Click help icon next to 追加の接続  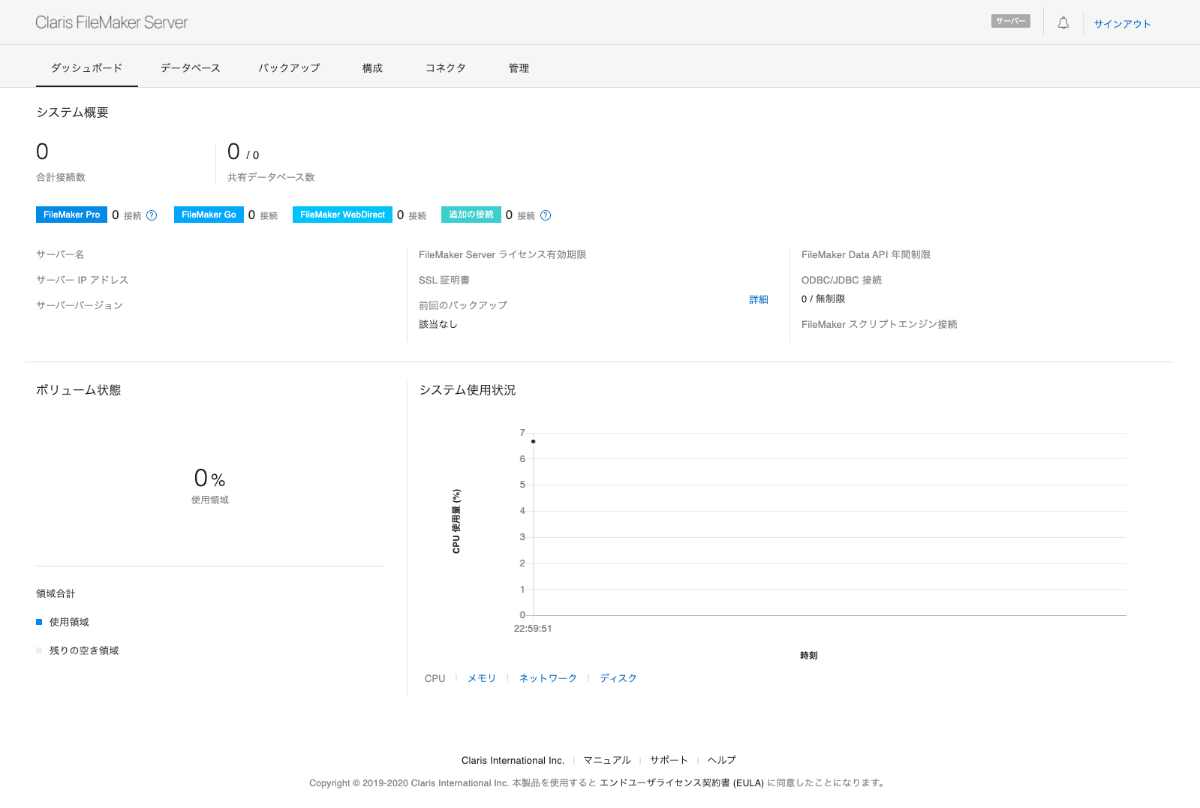546,215
